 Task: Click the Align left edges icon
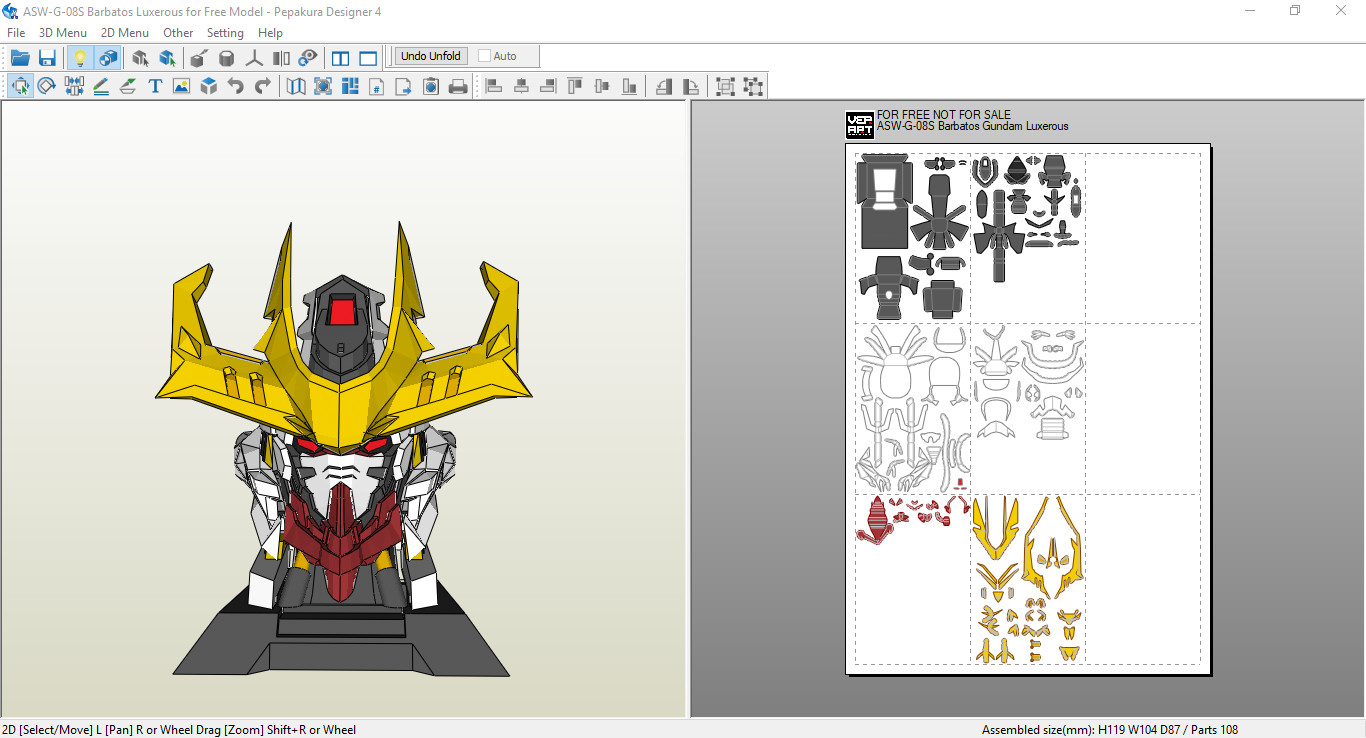(494, 86)
